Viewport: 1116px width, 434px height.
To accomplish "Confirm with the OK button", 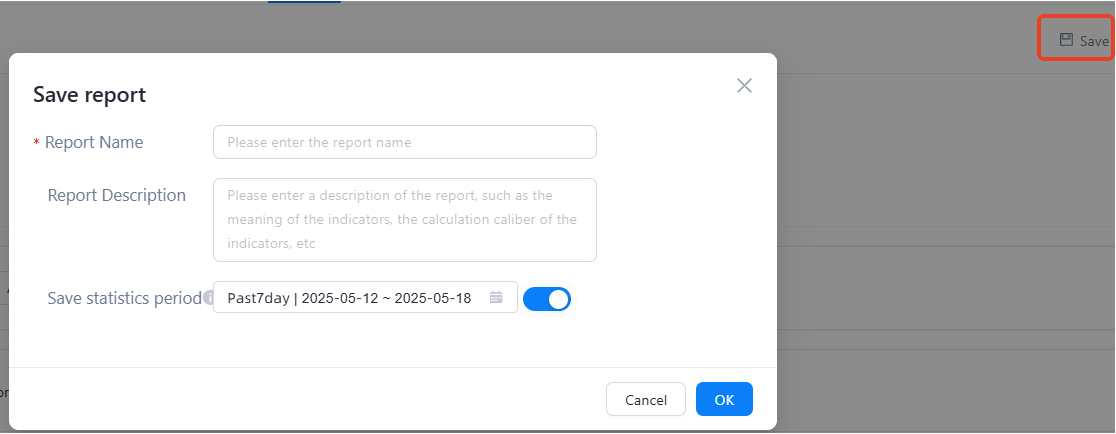I will pos(724,400).
